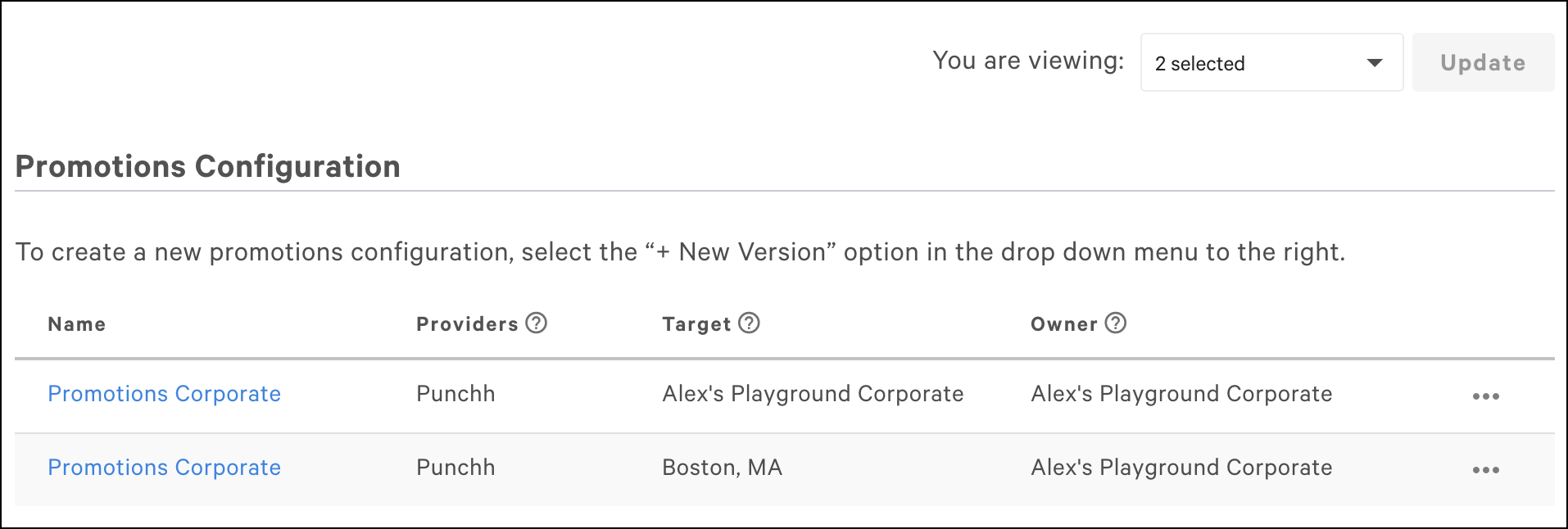Click the caret arrow in the viewing dropdown
The image size is (1568, 529).
click(1375, 63)
